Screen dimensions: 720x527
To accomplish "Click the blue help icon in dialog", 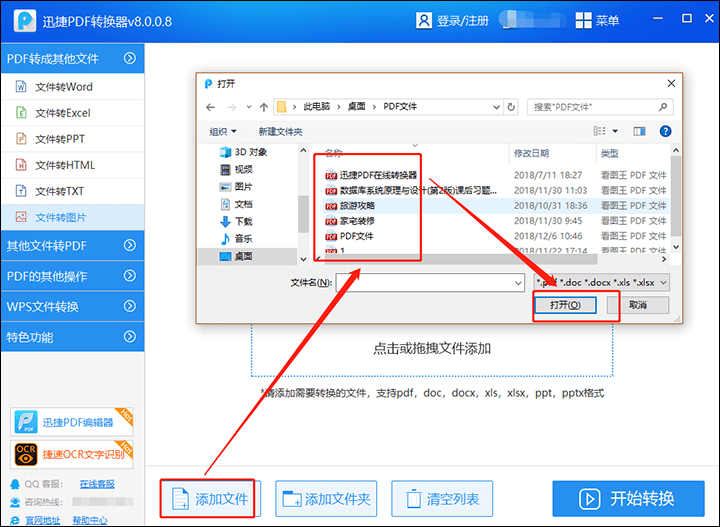I will tap(665, 131).
